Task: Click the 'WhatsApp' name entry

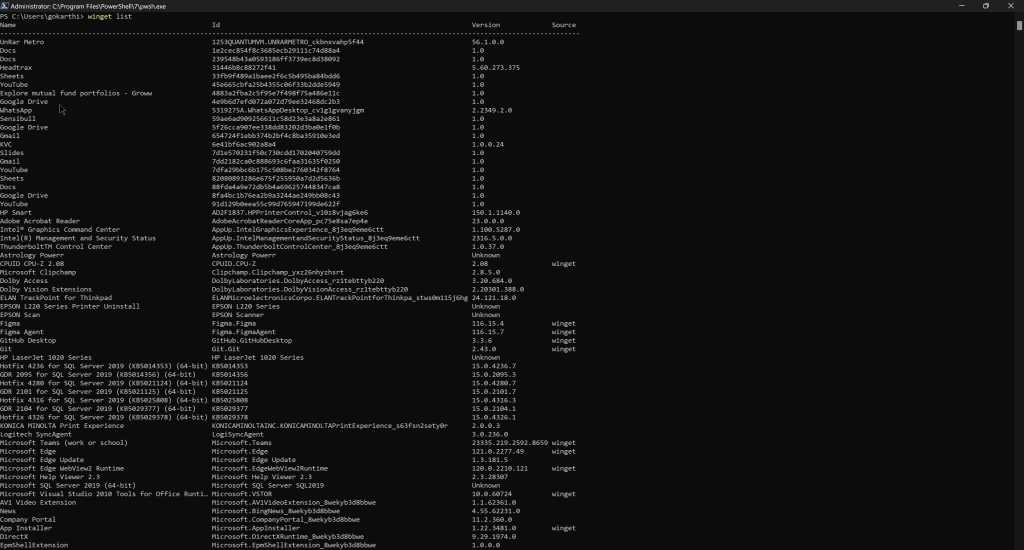Action: pos(16,110)
